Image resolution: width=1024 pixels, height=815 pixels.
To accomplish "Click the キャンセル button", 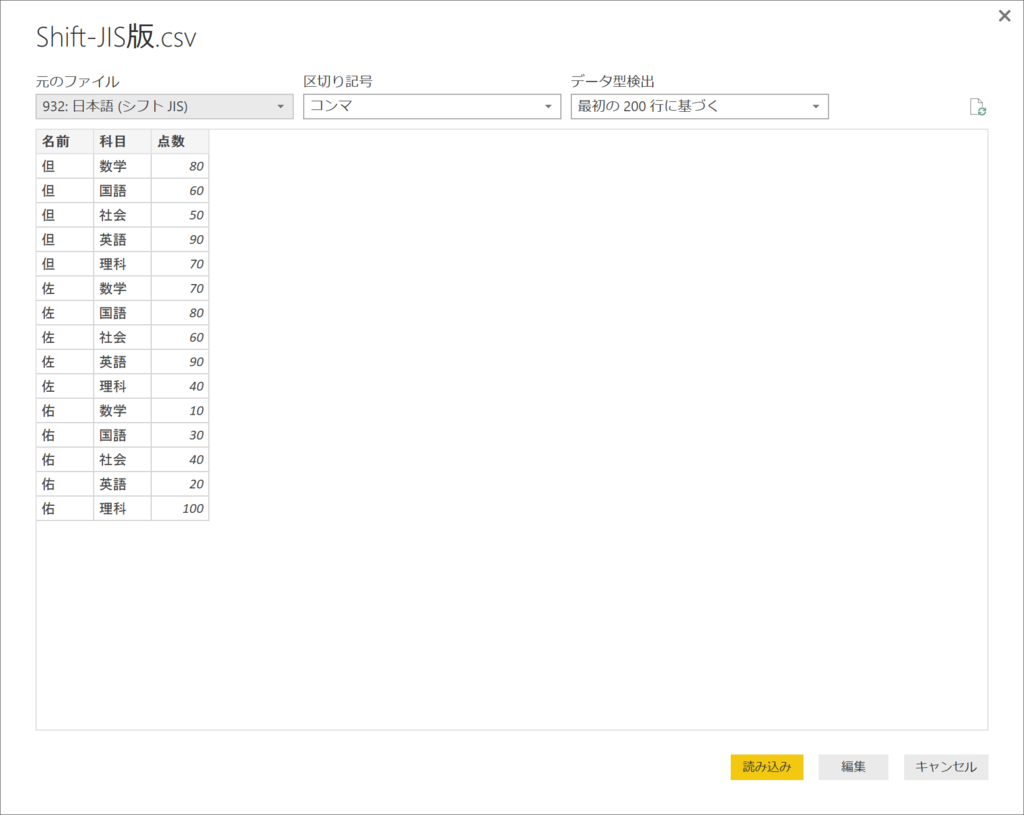I will click(x=946, y=767).
